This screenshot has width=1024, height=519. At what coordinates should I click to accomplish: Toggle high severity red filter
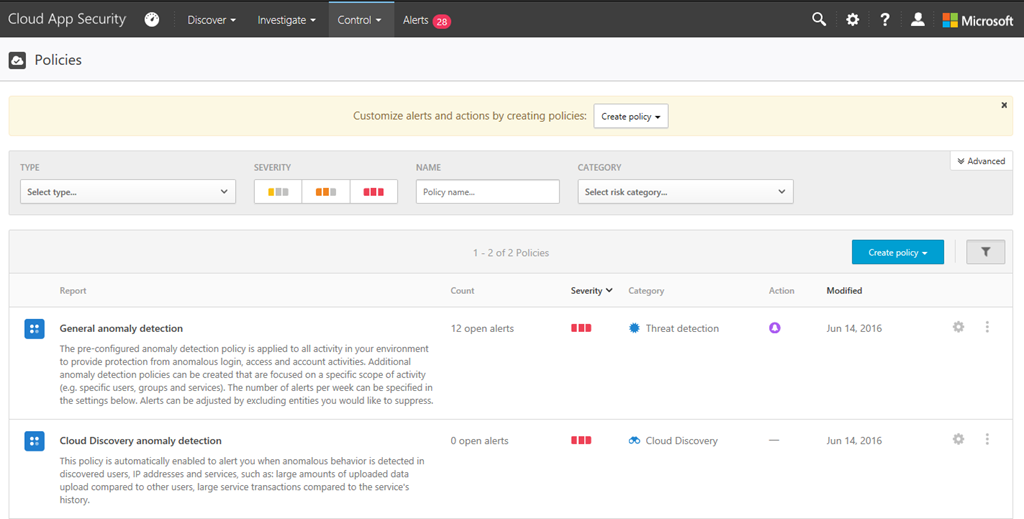(x=373, y=192)
